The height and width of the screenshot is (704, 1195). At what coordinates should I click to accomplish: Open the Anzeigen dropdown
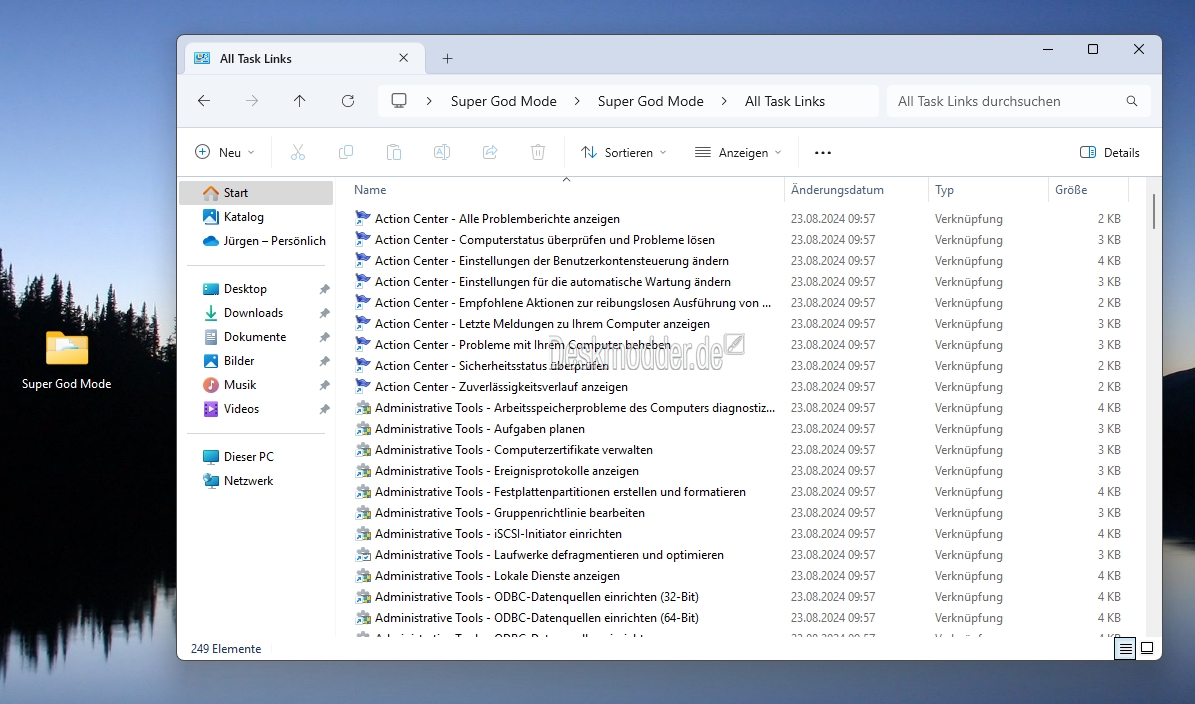click(738, 152)
